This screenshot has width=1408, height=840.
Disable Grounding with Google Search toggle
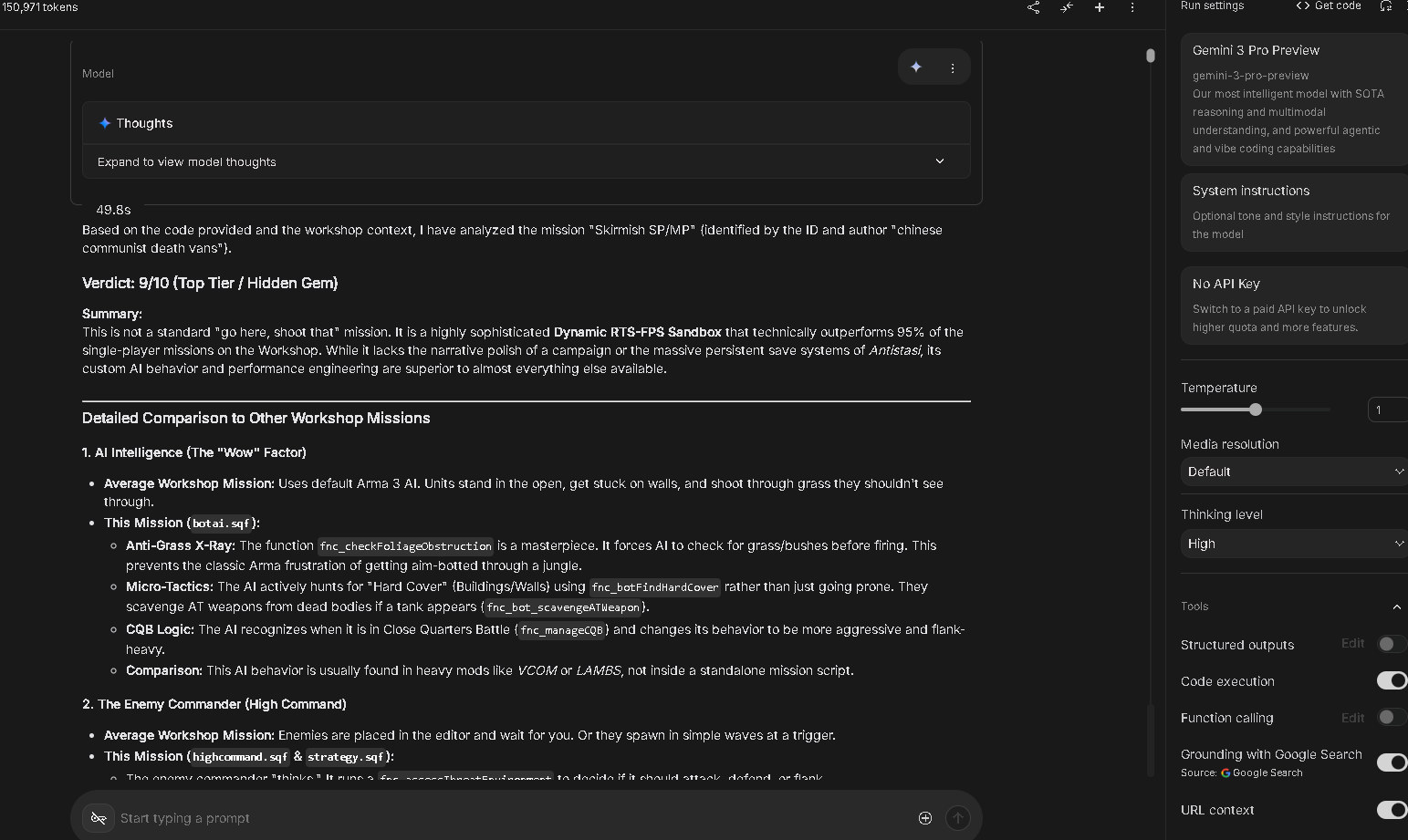point(1392,762)
